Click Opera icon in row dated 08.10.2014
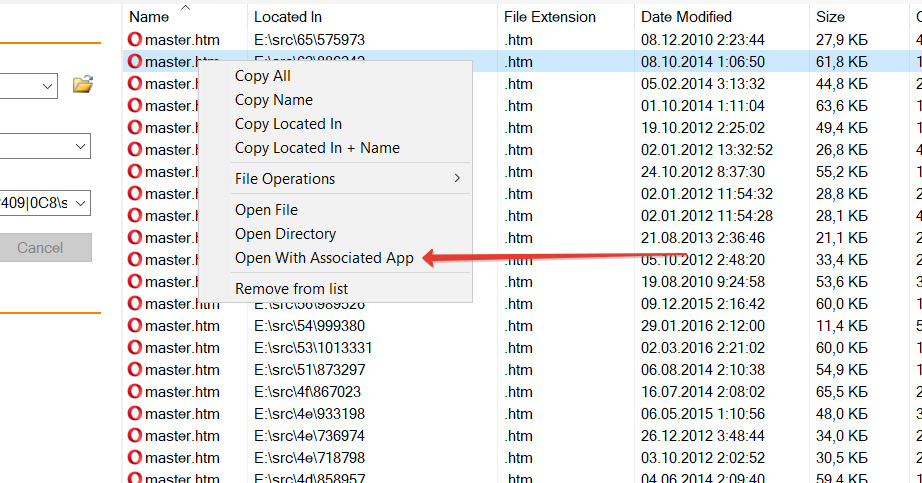922x483 pixels. point(135,61)
